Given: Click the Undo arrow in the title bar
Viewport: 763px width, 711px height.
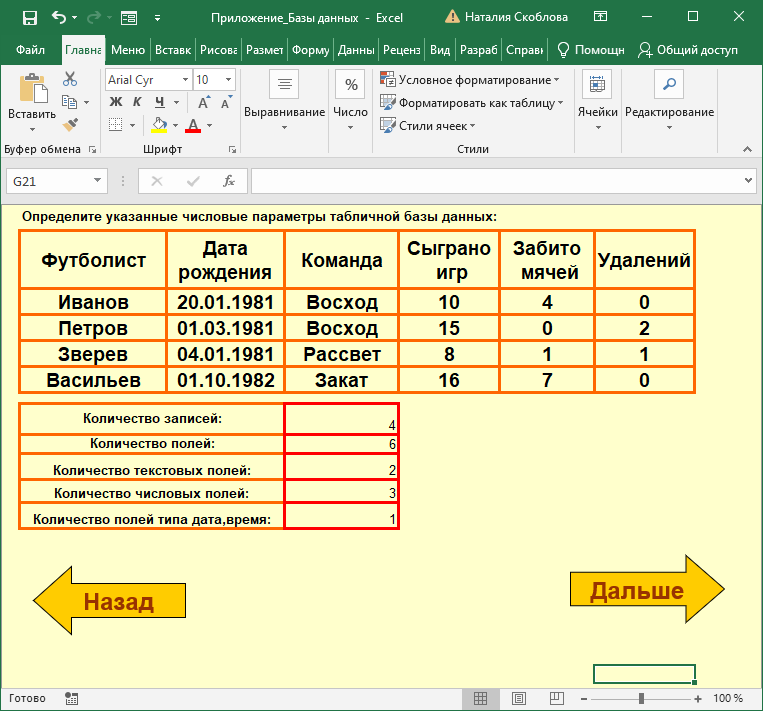Looking at the screenshot, I should pyautogui.click(x=58, y=17).
